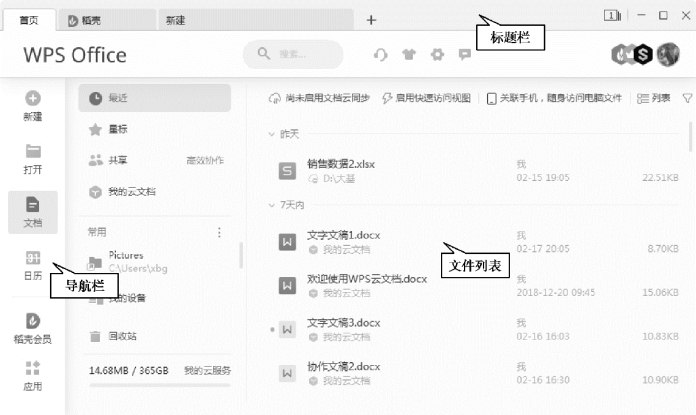696x415 pixels.
Task: Collapse the 昨天 group
Action: [272, 134]
